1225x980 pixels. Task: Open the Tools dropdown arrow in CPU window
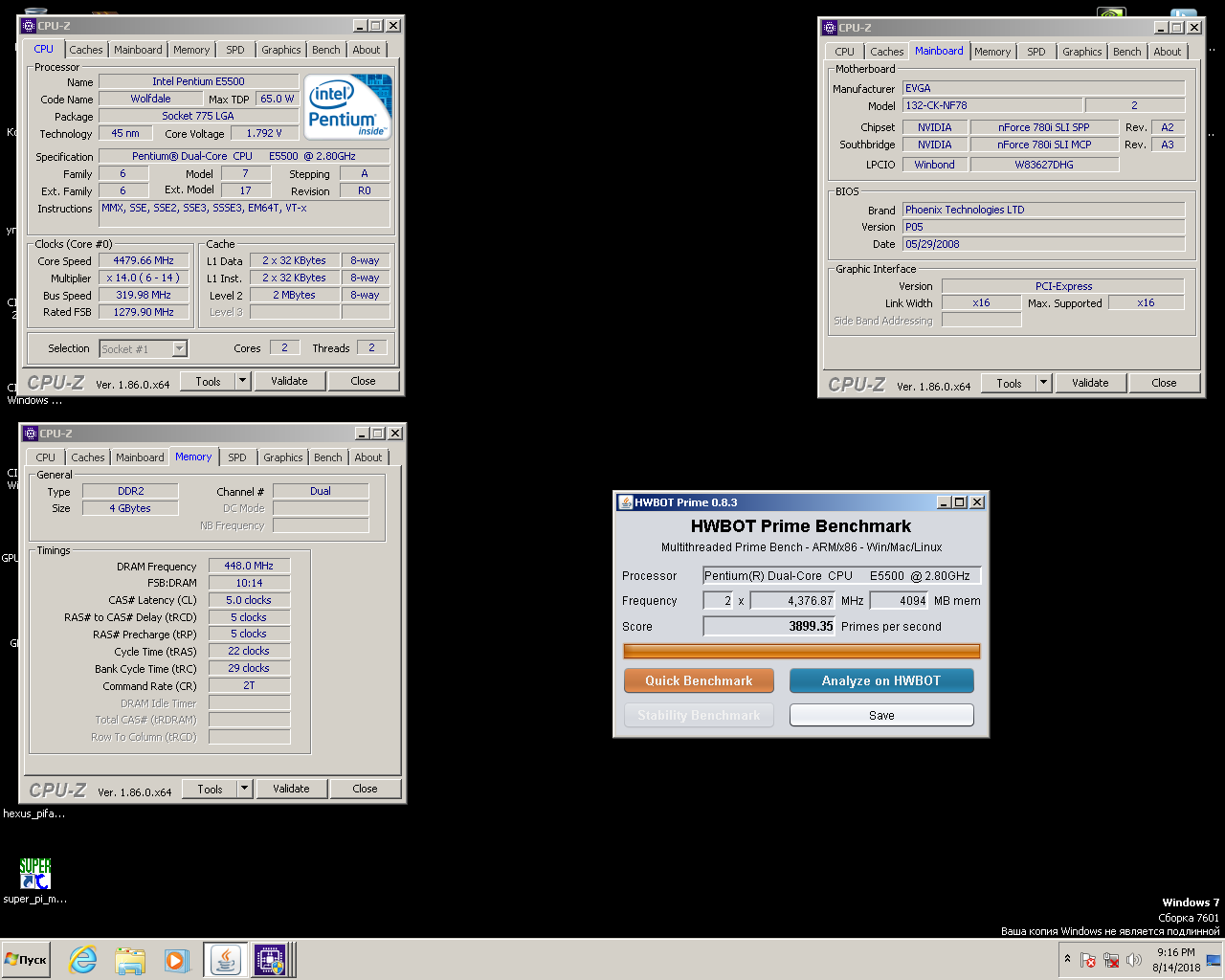pos(242,381)
